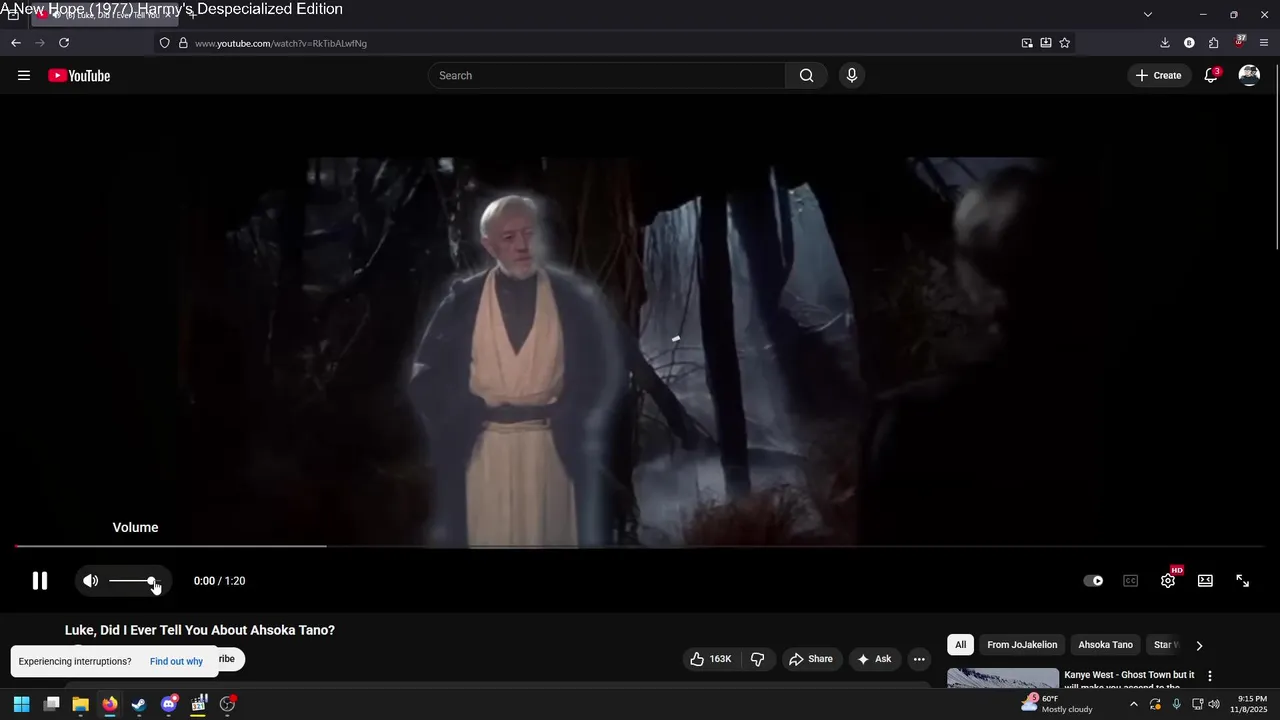List all tabs dropdown arrow

click(1148, 14)
